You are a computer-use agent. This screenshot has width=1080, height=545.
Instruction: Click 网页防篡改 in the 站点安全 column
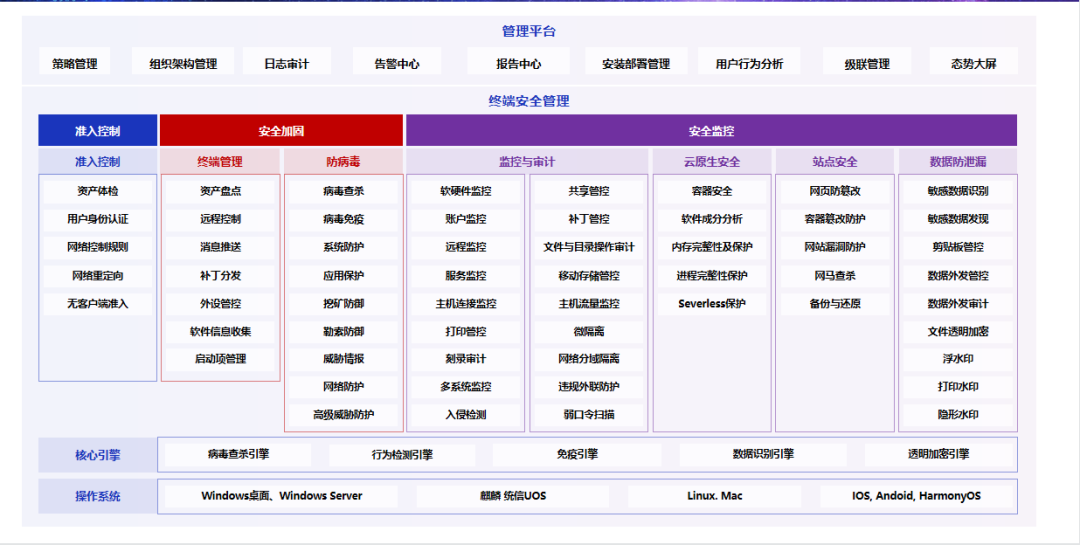835,191
